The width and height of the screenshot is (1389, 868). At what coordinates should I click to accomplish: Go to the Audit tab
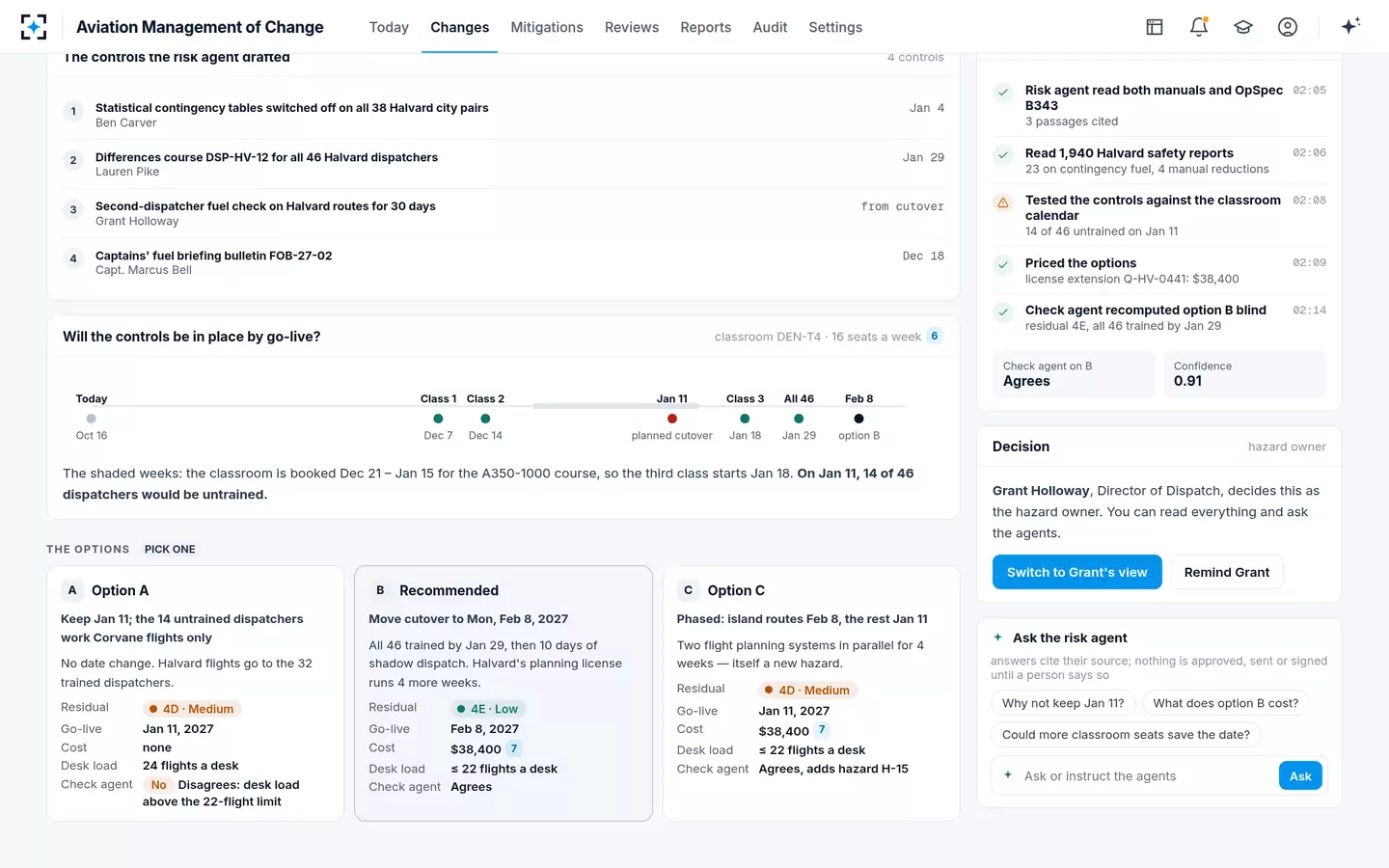[x=770, y=27]
